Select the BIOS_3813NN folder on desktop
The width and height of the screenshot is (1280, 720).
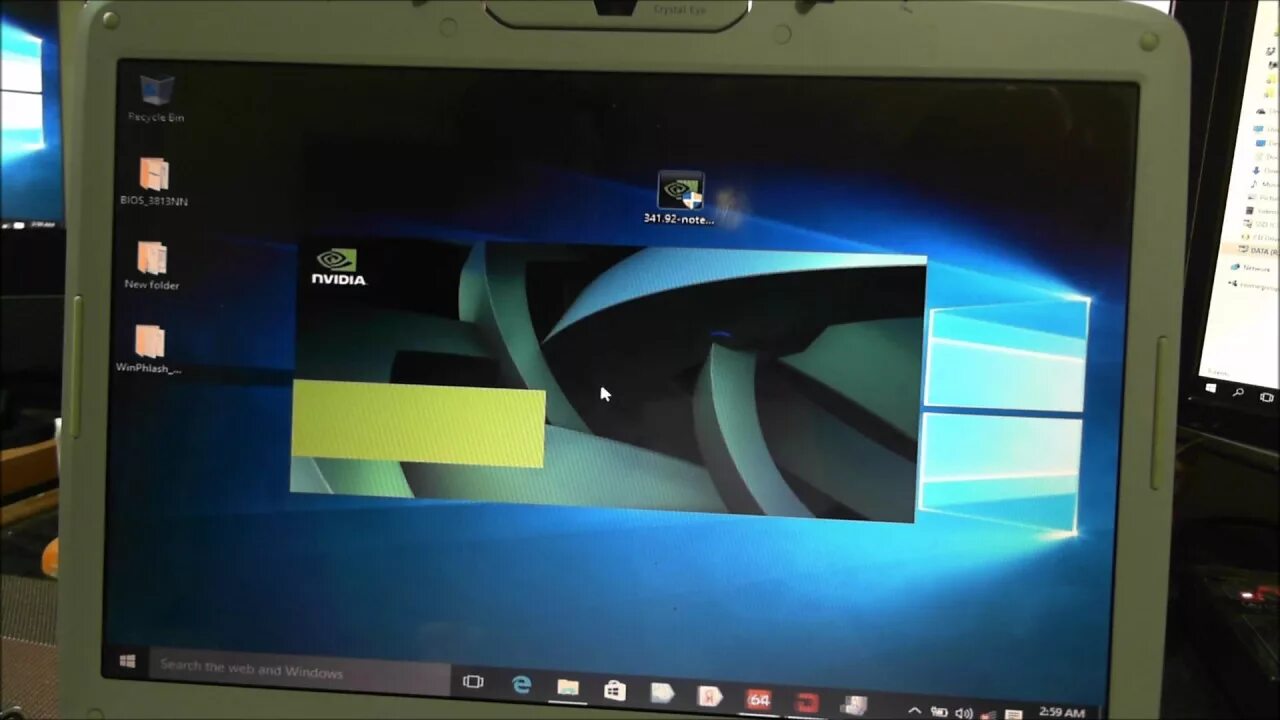click(x=154, y=182)
